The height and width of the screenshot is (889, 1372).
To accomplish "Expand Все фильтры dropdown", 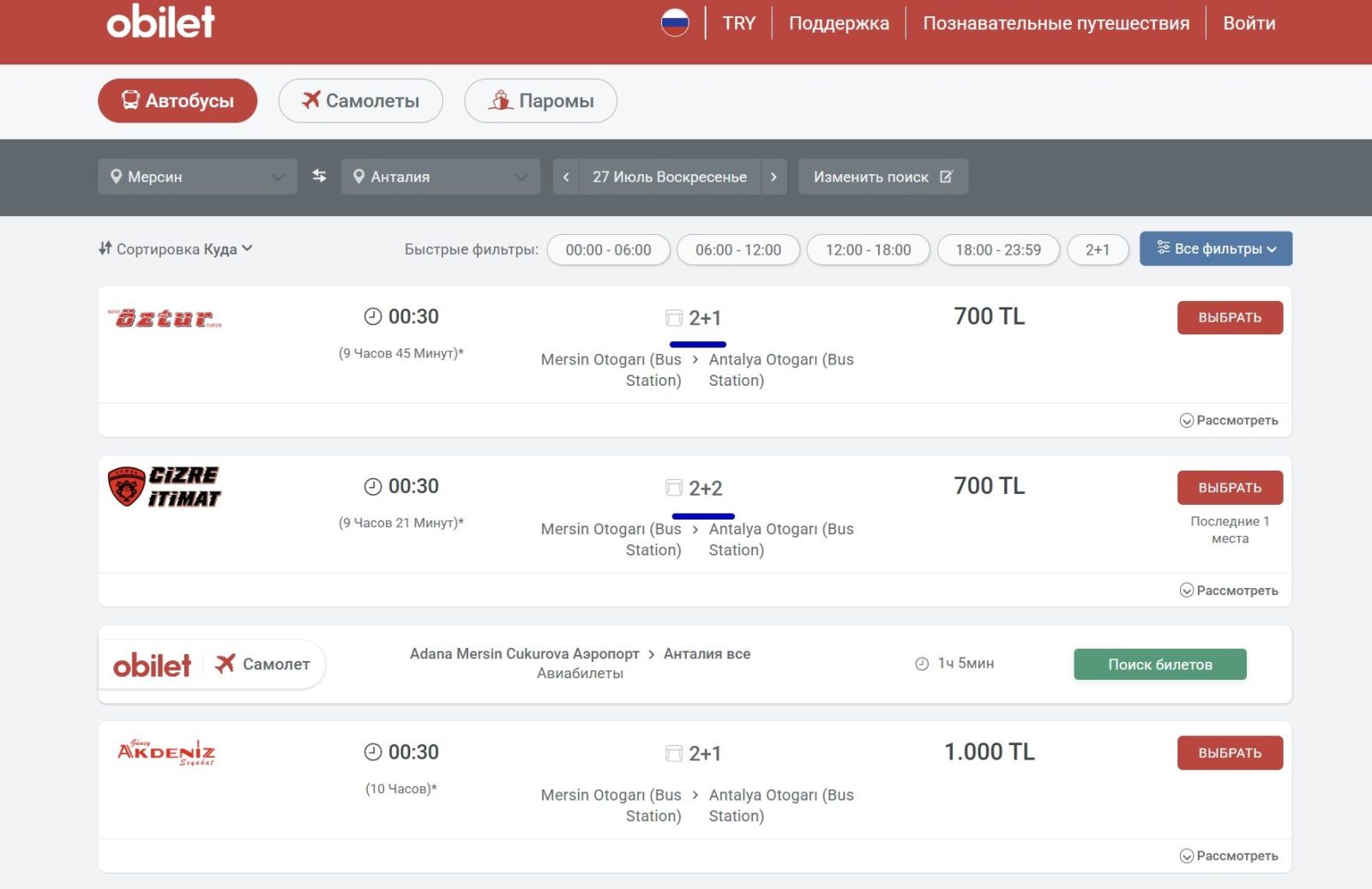I will [x=1216, y=249].
